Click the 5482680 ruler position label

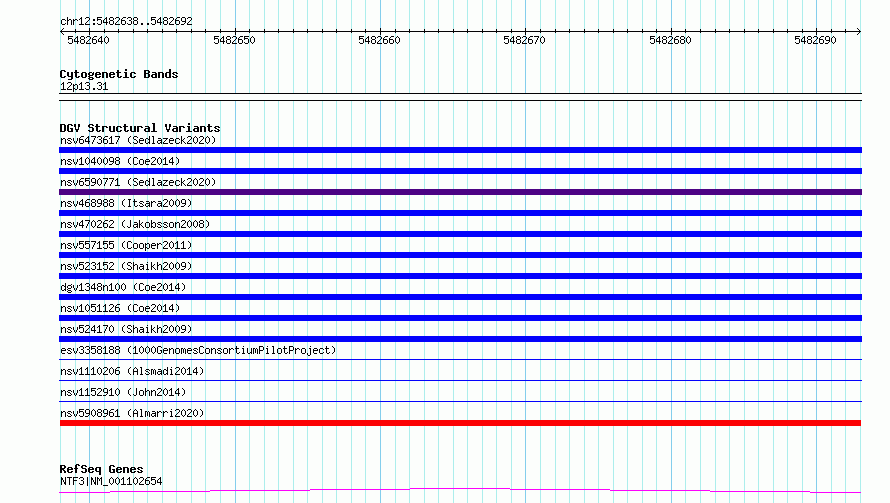point(670,40)
